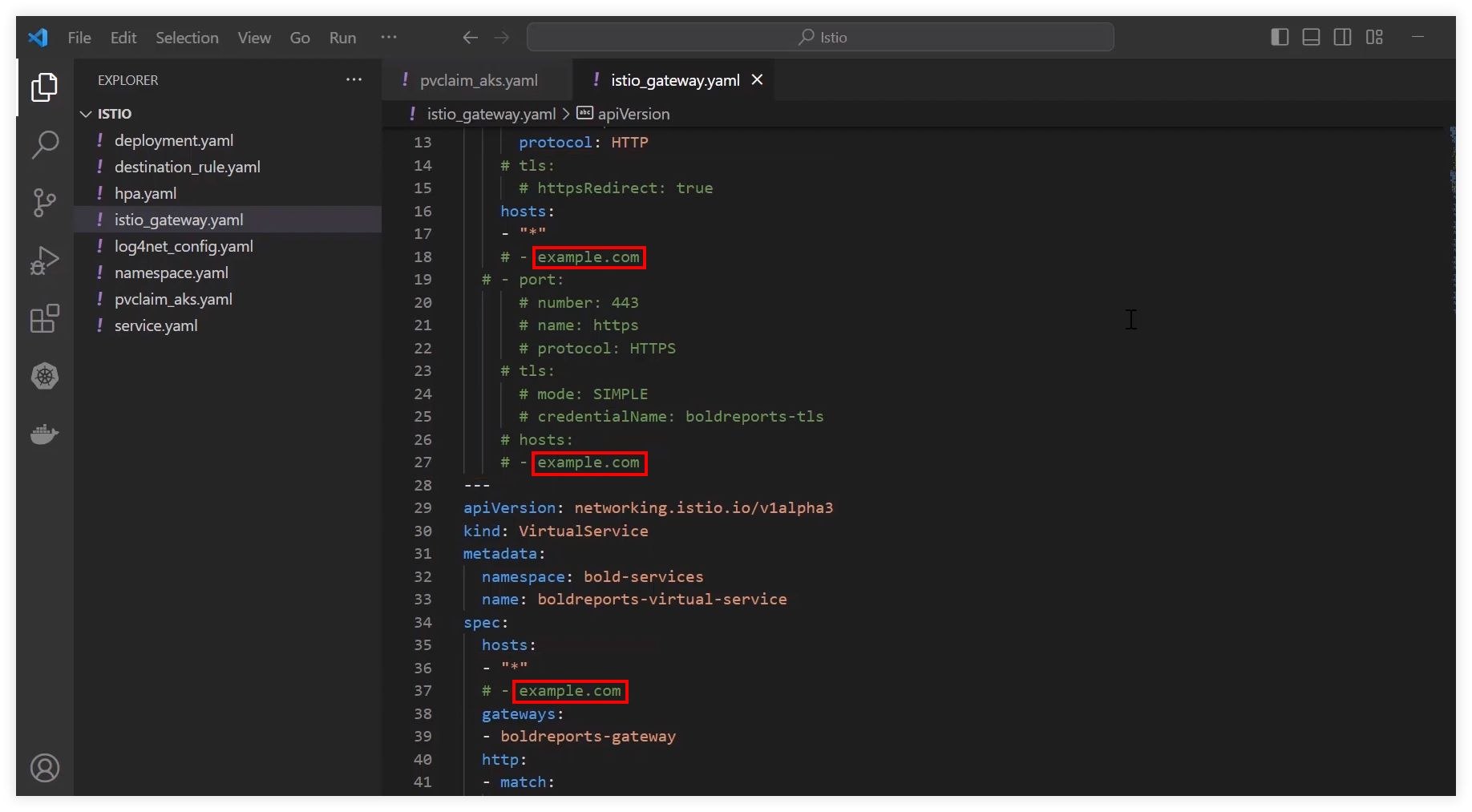Screen dimensions: 1472x812
Task: Select the istio_gateway.yaml editor tab
Action: click(x=673, y=80)
